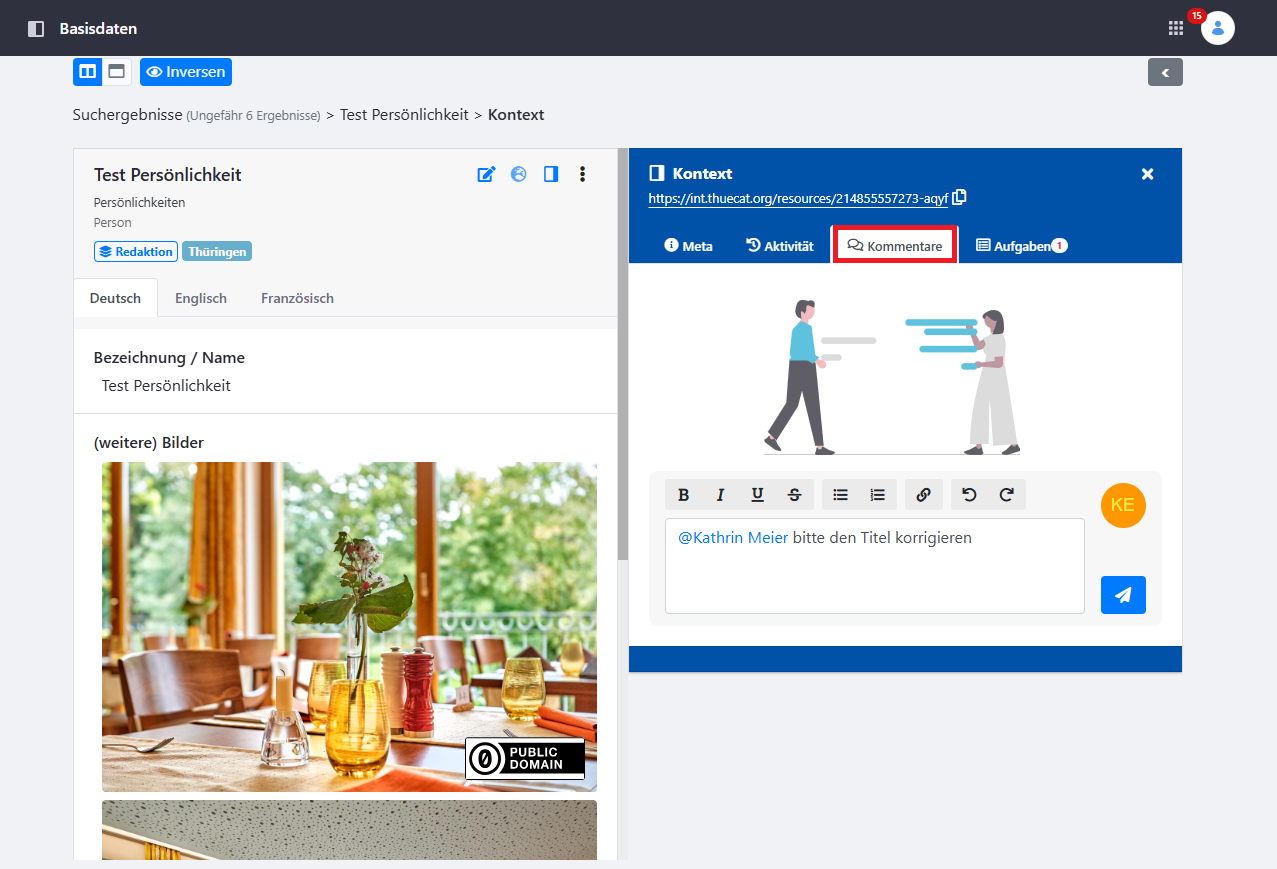Image resolution: width=1277 pixels, height=869 pixels.
Task: Switch to single window view layout
Action: [116, 72]
